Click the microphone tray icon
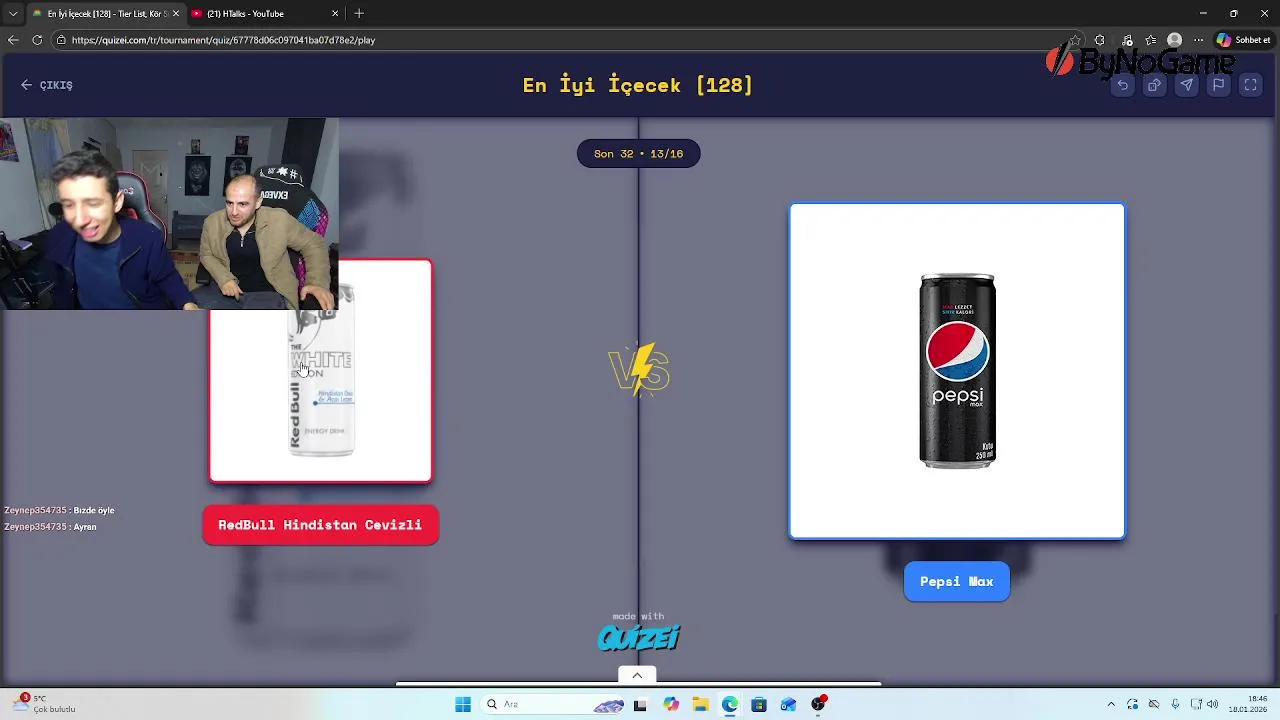Screen dimensions: 1280x720 point(1175,704)
